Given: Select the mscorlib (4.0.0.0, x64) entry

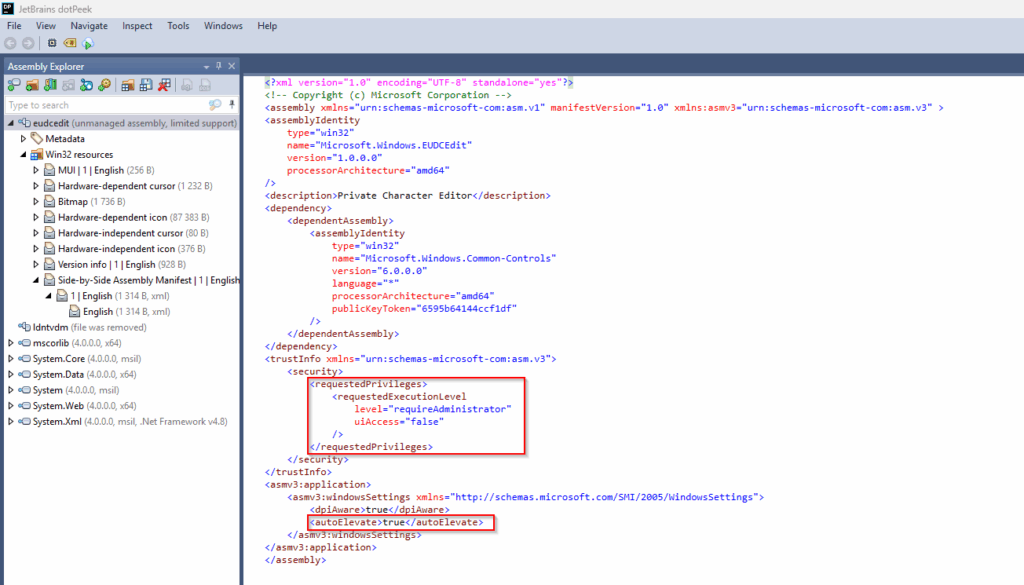Looking at the screenshot, I should pyautogui.click(x=77, y=343).
